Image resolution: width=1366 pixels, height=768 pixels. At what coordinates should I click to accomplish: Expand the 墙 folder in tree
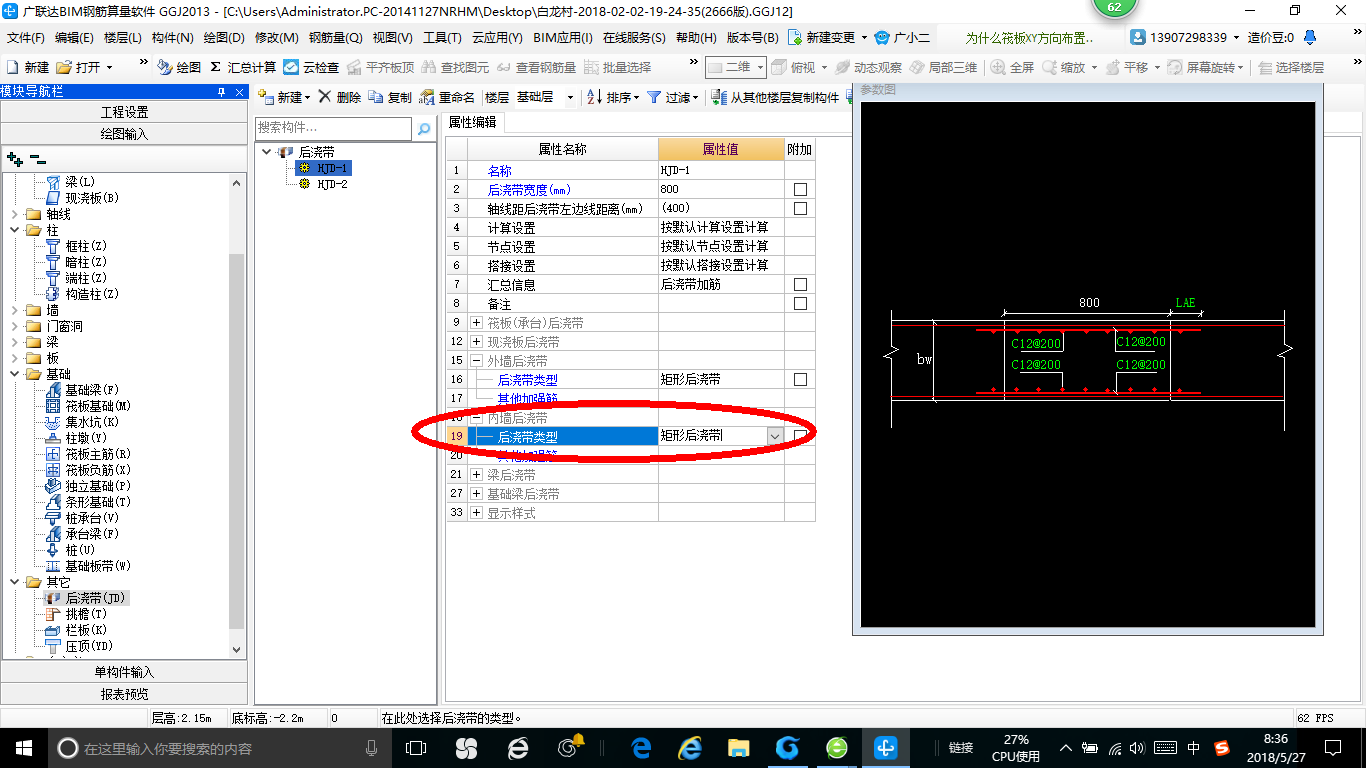click(14, 310)
